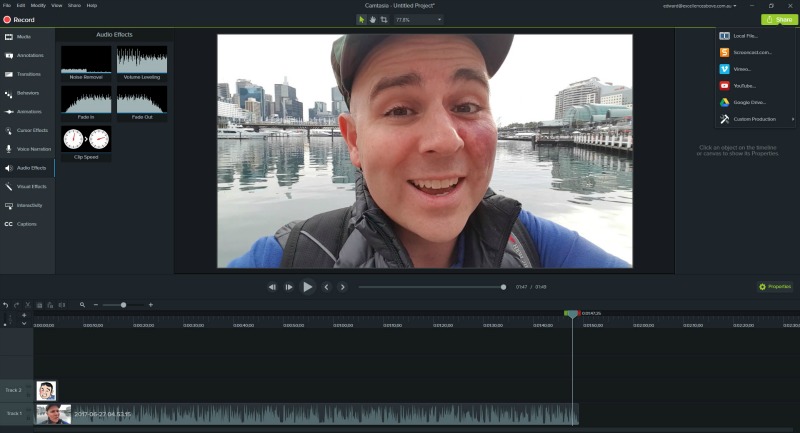Click the video preview canvas
800x433 pixels.
(424, 151)
